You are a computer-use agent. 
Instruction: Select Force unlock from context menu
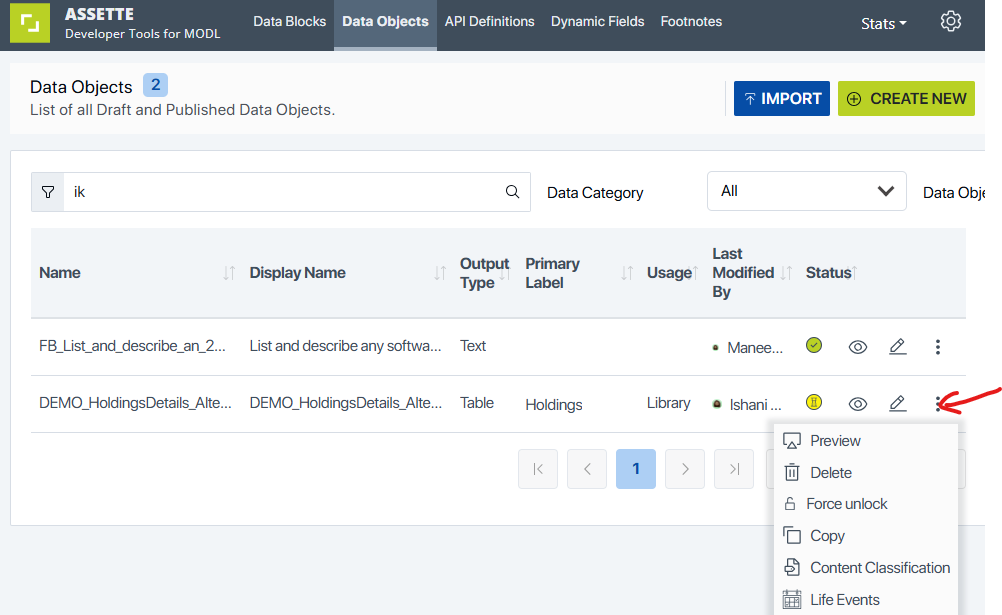point(847,504)
